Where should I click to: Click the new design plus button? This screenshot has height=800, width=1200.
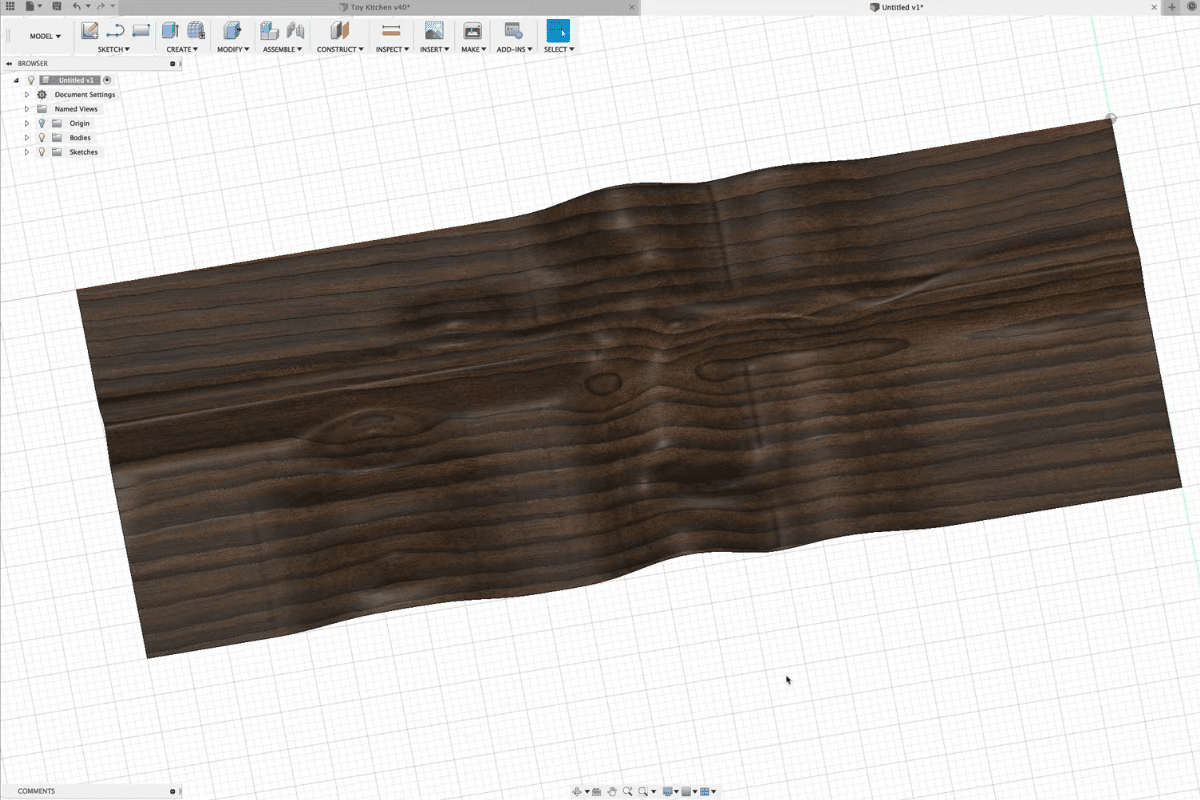tap(1172, 7)
